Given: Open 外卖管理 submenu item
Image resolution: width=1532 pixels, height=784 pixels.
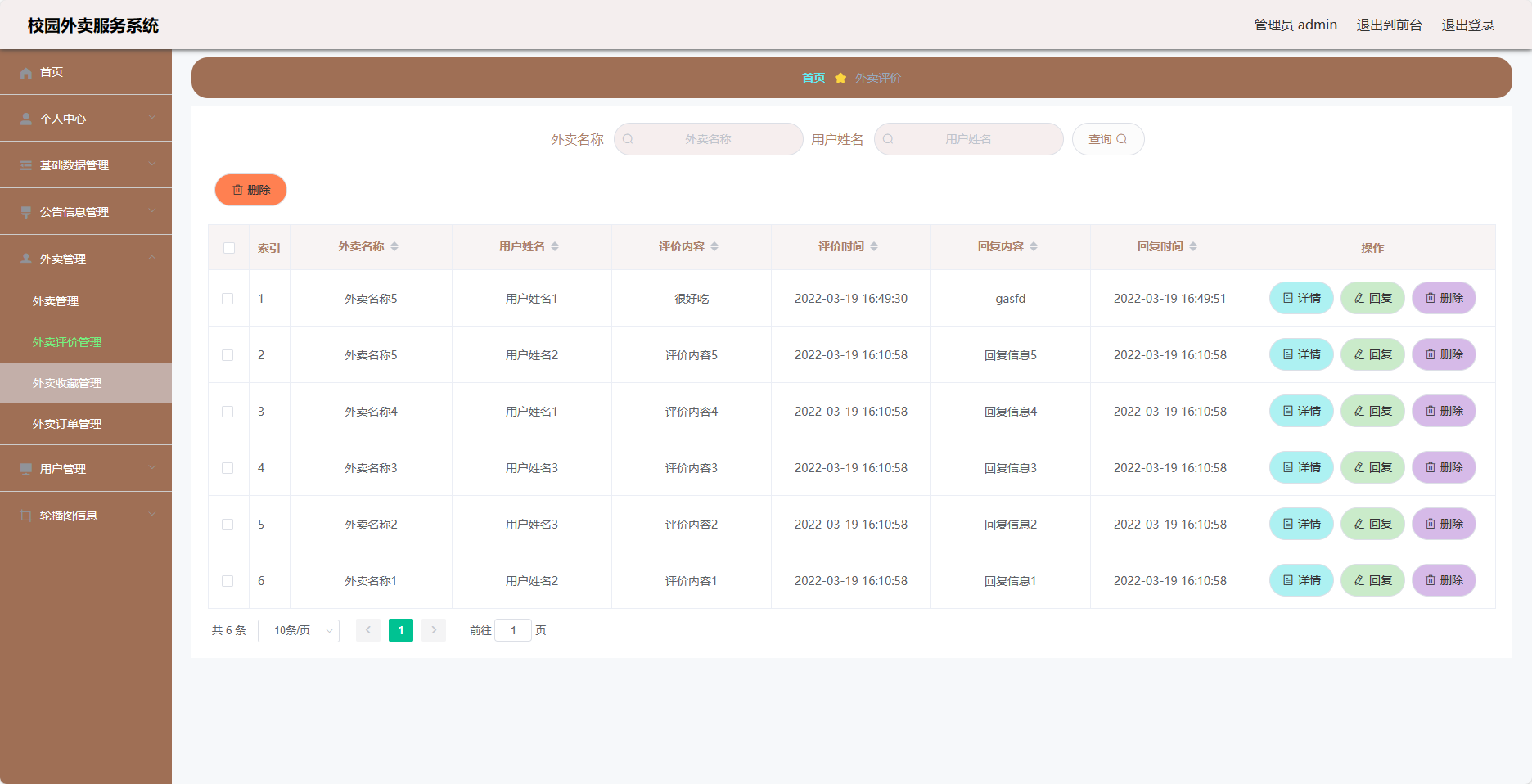Looking at the screenshot, I should pyautogui.click(x=86, y=301).
